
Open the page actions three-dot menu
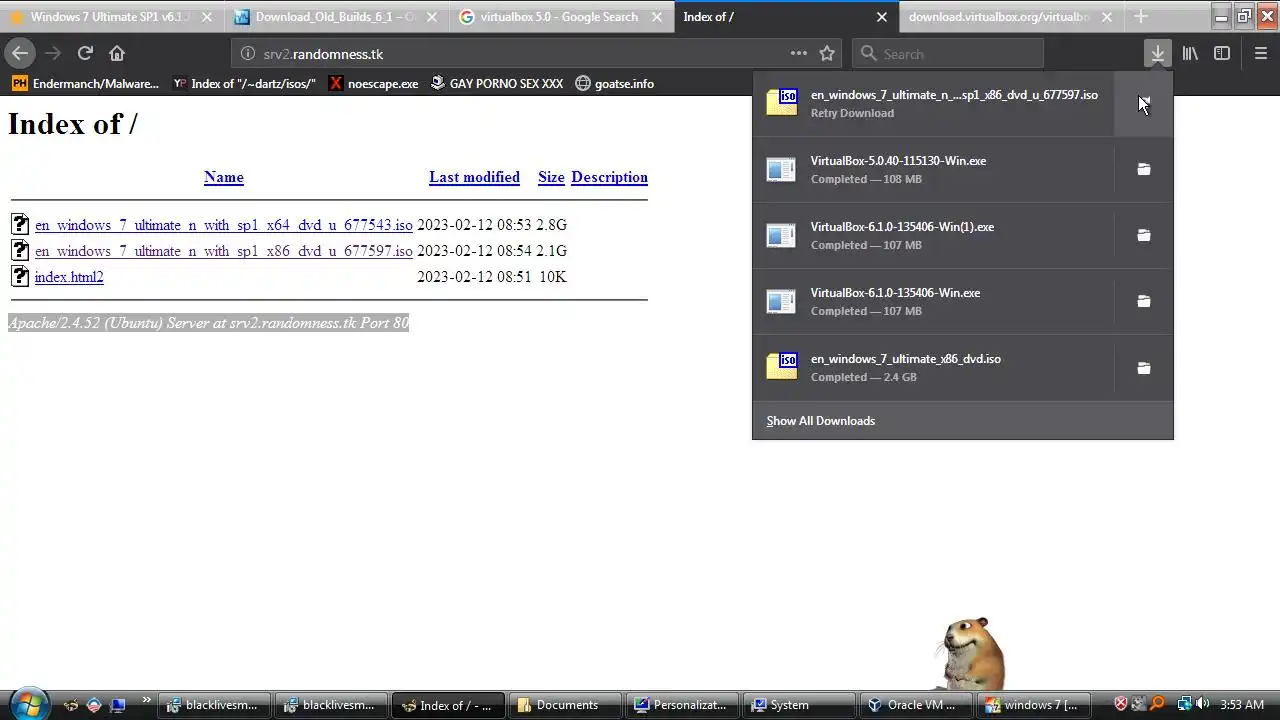(798, 54)
